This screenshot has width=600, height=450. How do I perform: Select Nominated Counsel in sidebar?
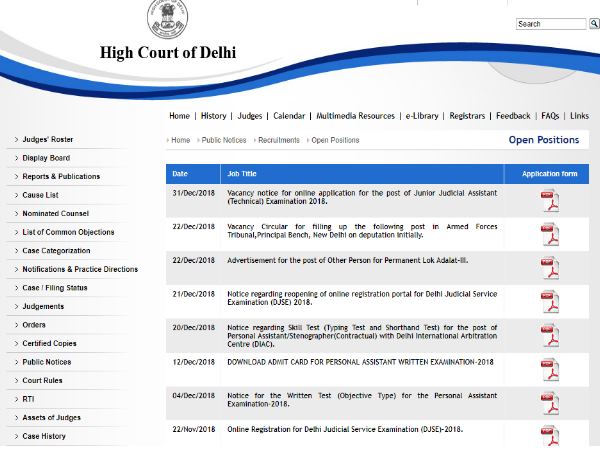coord(55,214)
